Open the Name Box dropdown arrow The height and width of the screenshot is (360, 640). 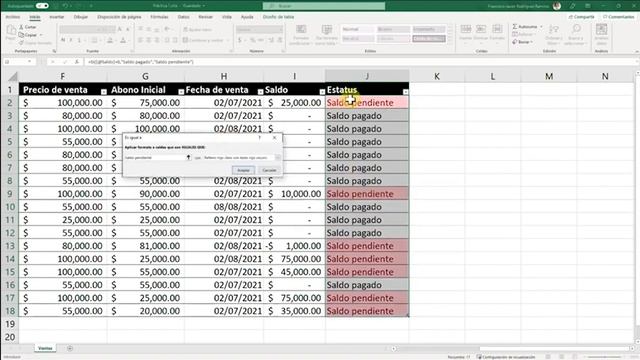click(x=29, y=62)
